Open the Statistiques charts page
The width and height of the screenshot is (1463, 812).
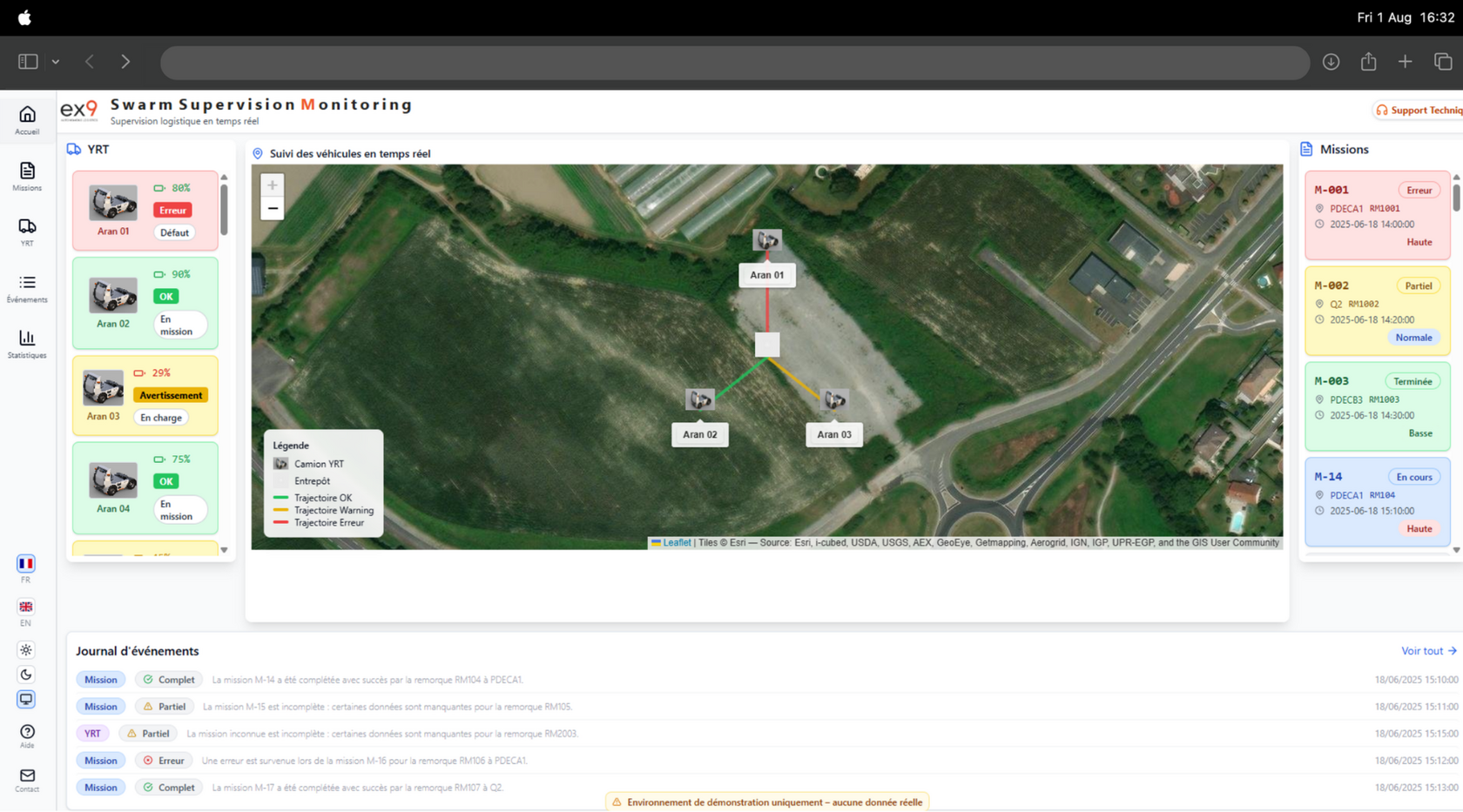tap(27, 344)
